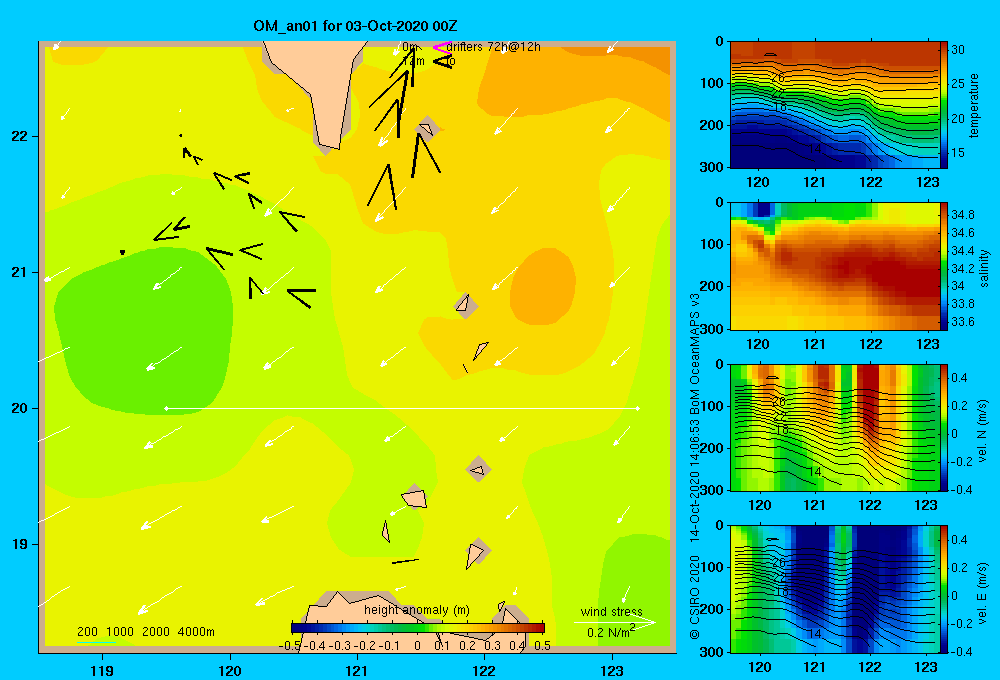This screenshot has width=1000, height=680.
Task: Click the white 20°N section line
Action: coord(402,408)
